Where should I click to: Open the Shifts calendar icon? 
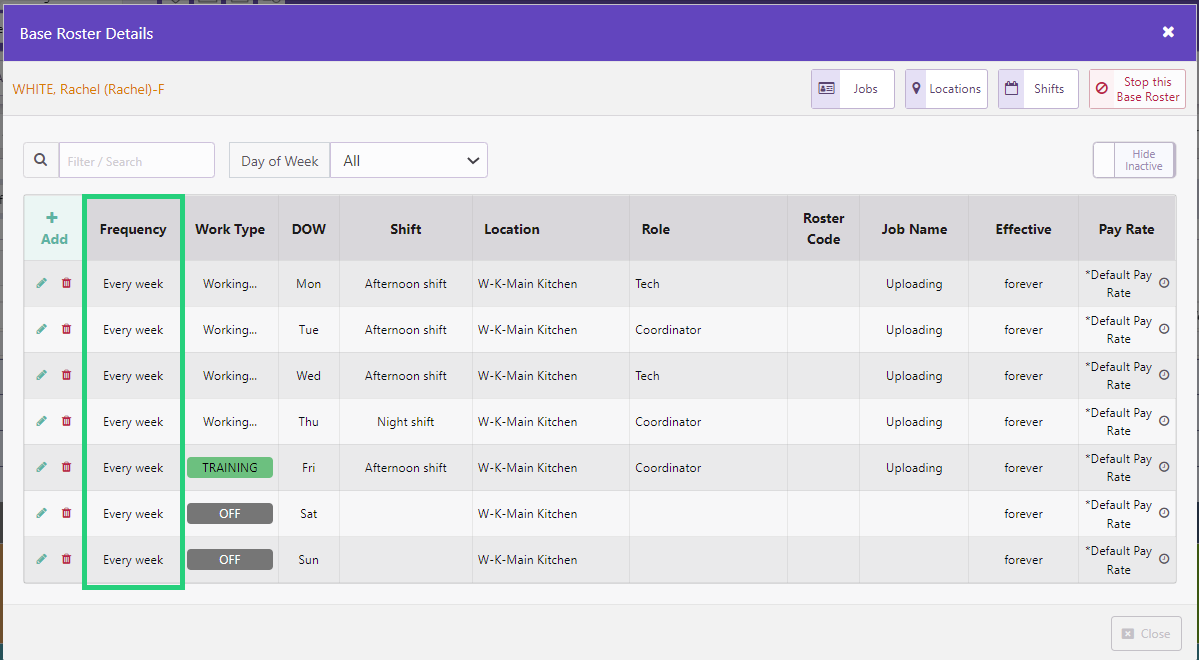pos(1011,88)
